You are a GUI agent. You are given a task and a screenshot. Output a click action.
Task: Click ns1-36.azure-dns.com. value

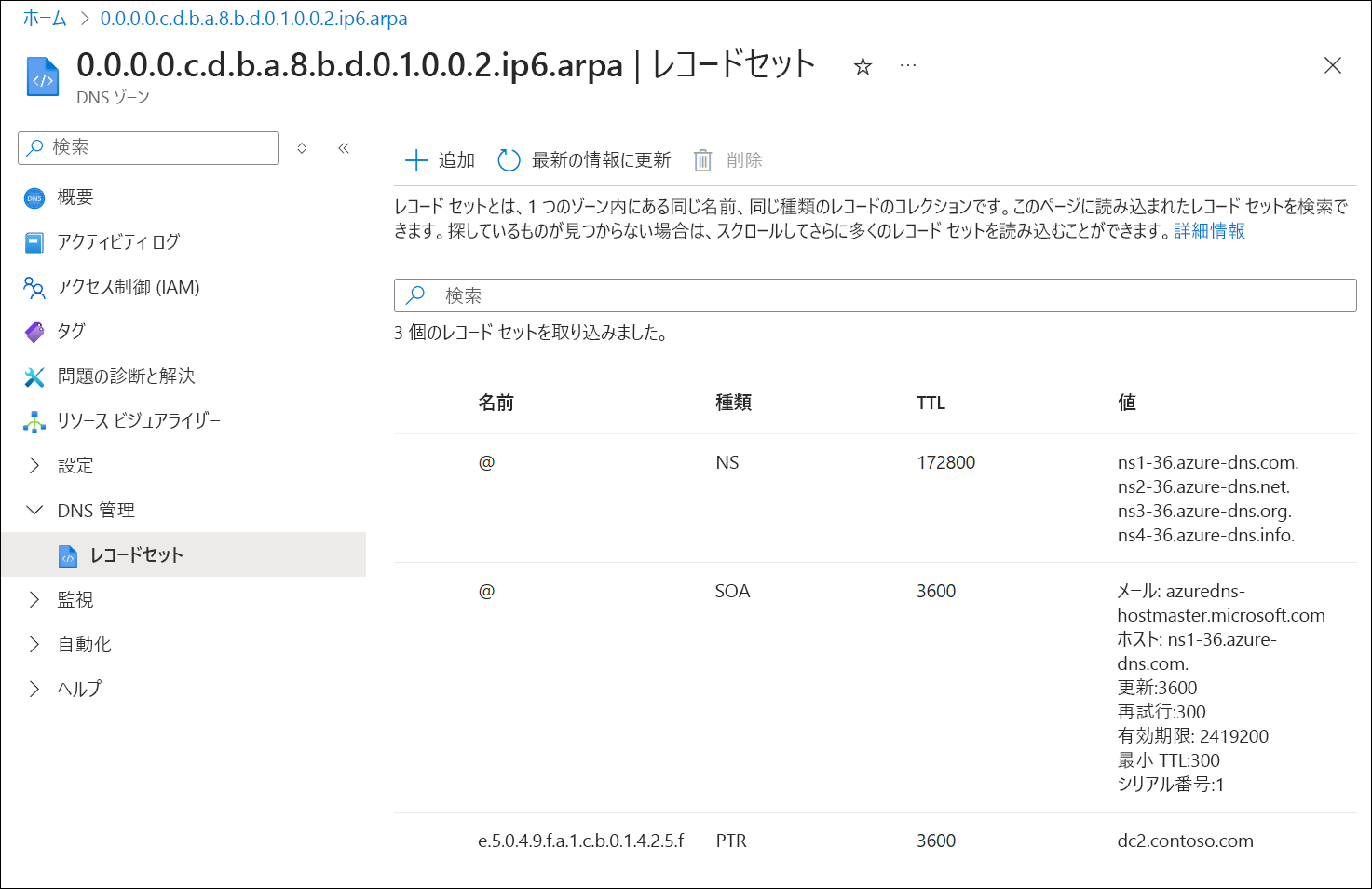point(1208,463)
